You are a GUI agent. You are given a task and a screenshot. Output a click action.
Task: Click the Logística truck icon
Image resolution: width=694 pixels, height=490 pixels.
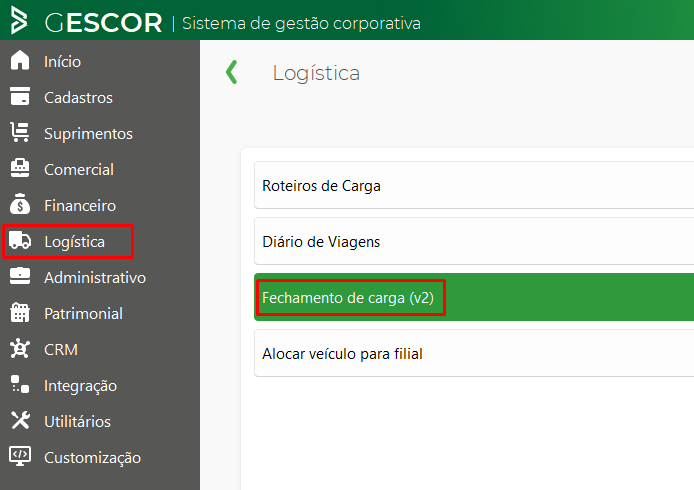[20, 240]
